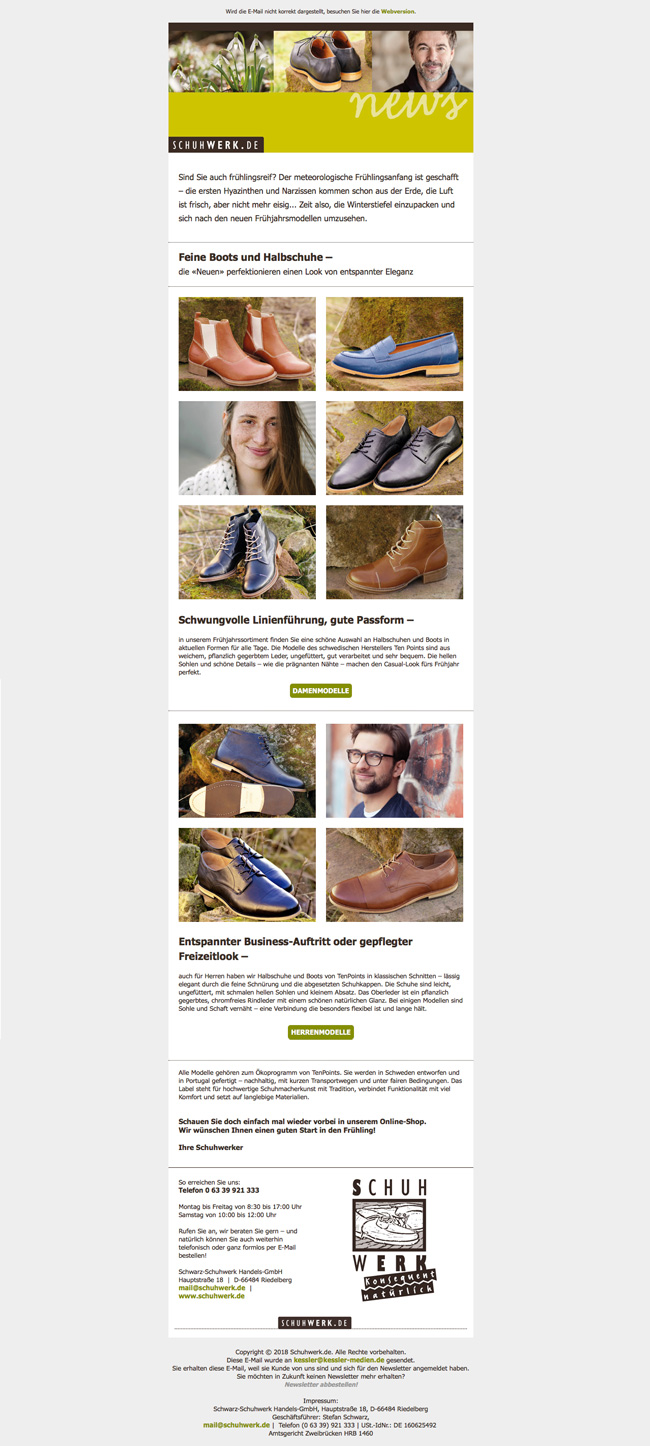650x1446 pixels.
Task: Click the HERRENMODELLE button
Action: (x=321, y=1032)
